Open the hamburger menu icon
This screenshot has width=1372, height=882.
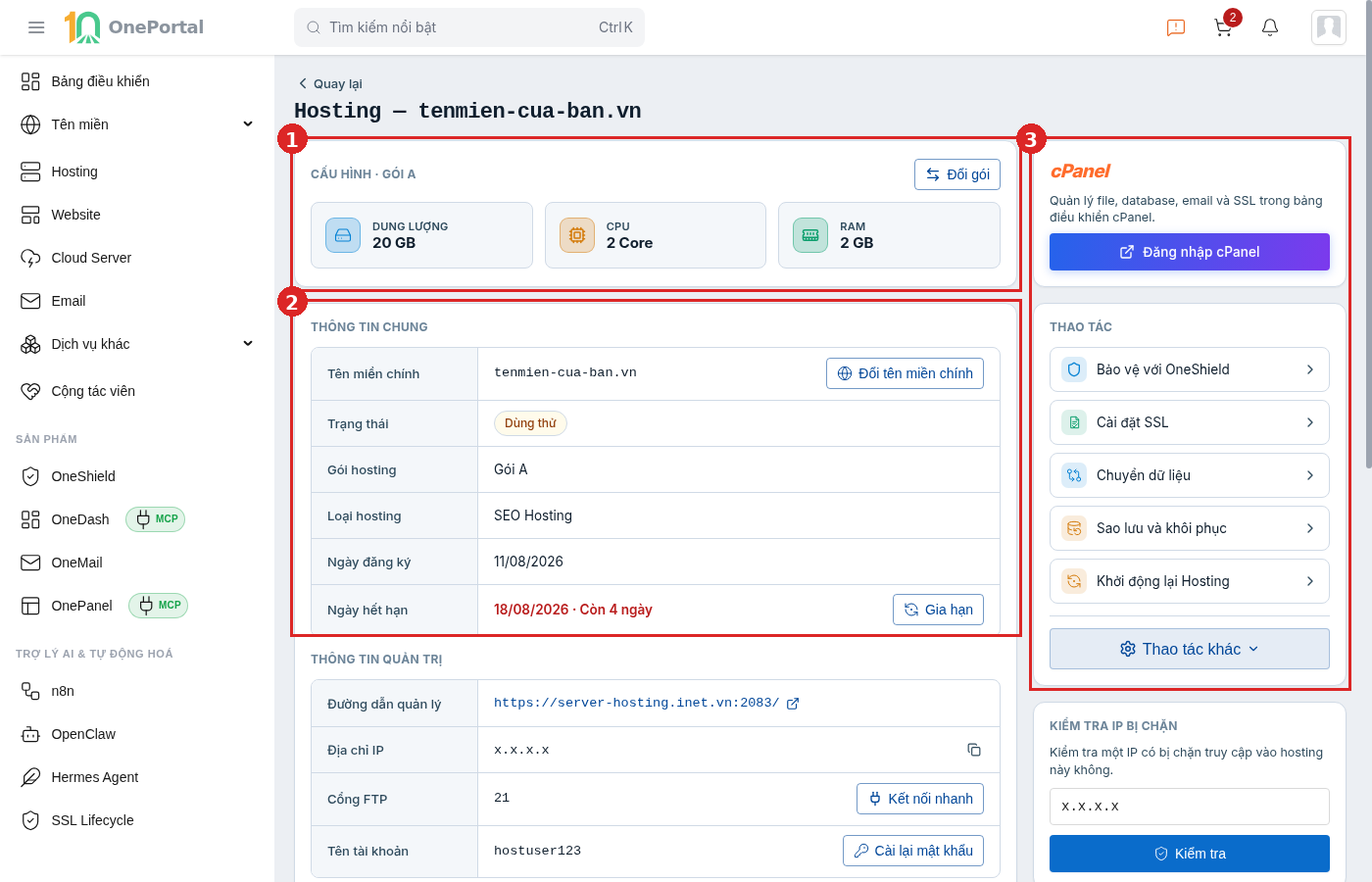point(36,27)
